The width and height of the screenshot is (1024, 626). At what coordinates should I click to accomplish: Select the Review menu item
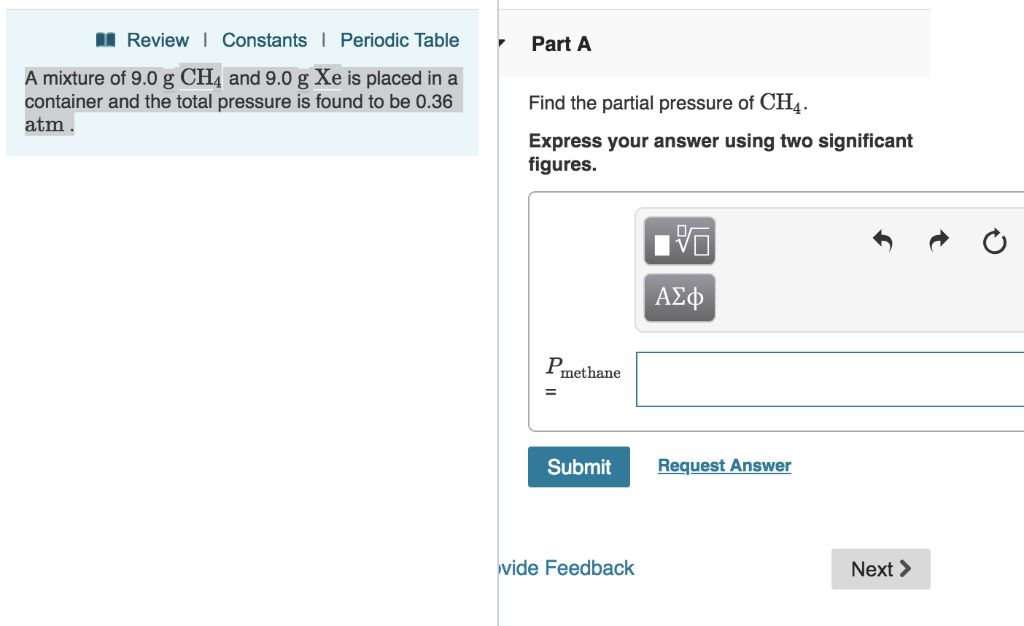click(156, 40)
